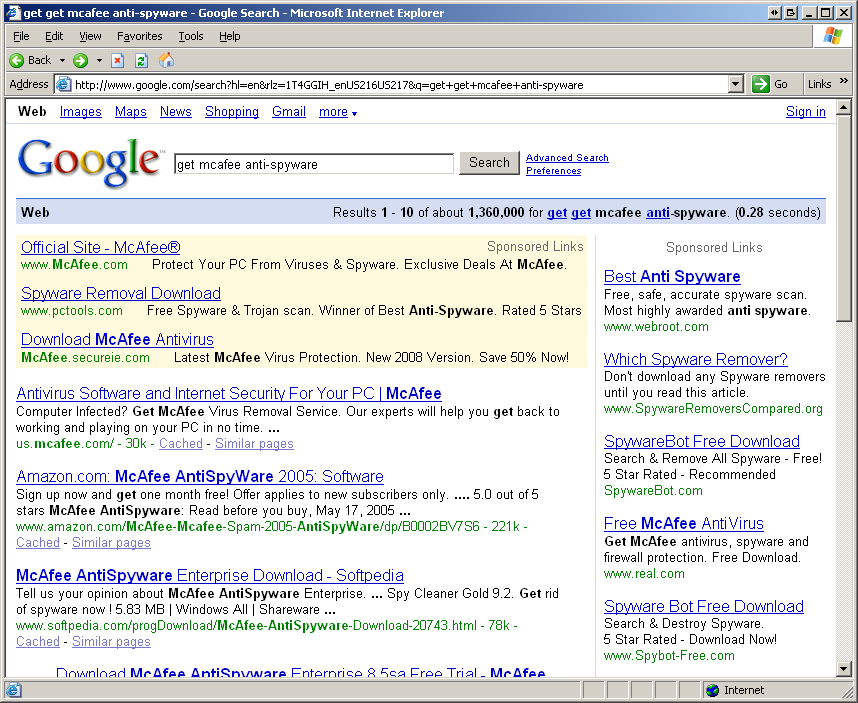Click the Internet zone status text
This screenshot has height=703, width=858.
(x=744, y=690)
